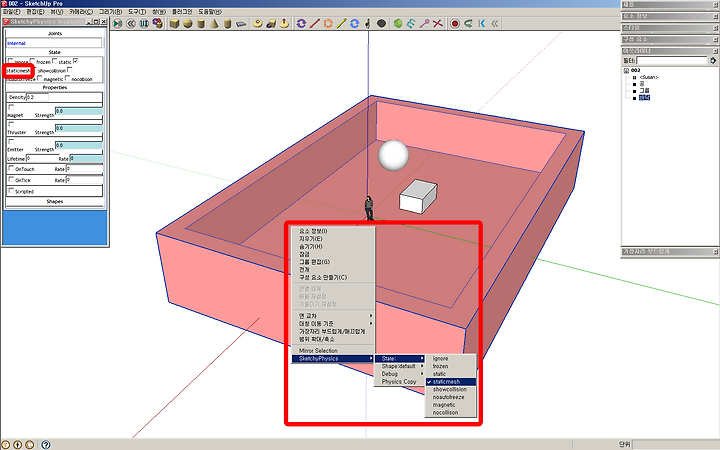Viewport: 720px width, 450px height.
Task: Open the 면 교차 submenu
Action: [334, 316]
